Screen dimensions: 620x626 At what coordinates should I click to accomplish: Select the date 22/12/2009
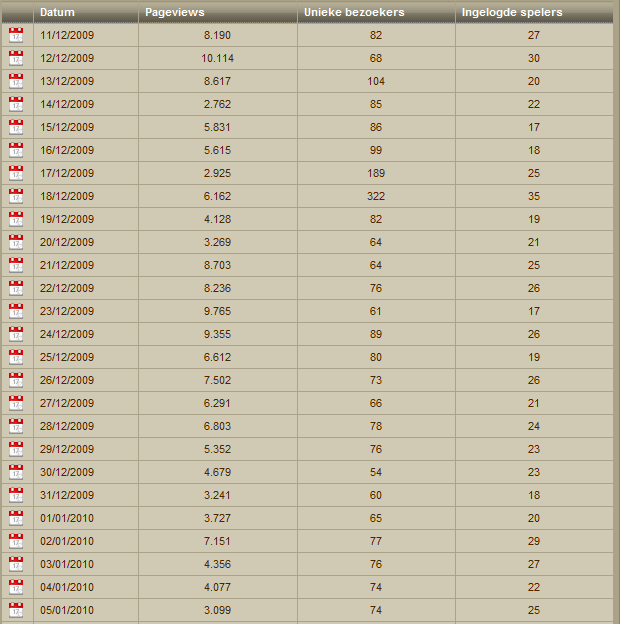pos(67,288)
